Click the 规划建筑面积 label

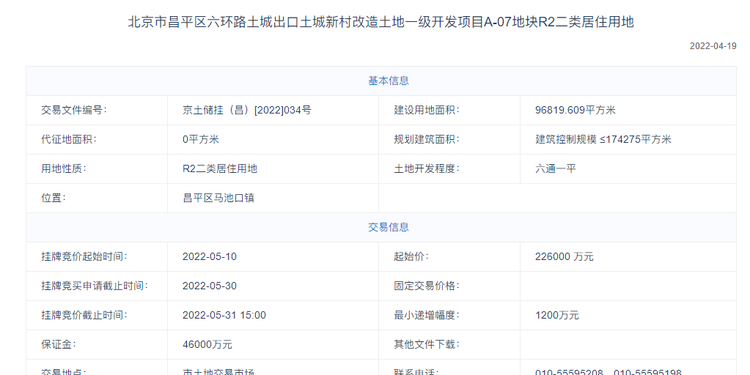coord(427,140)
